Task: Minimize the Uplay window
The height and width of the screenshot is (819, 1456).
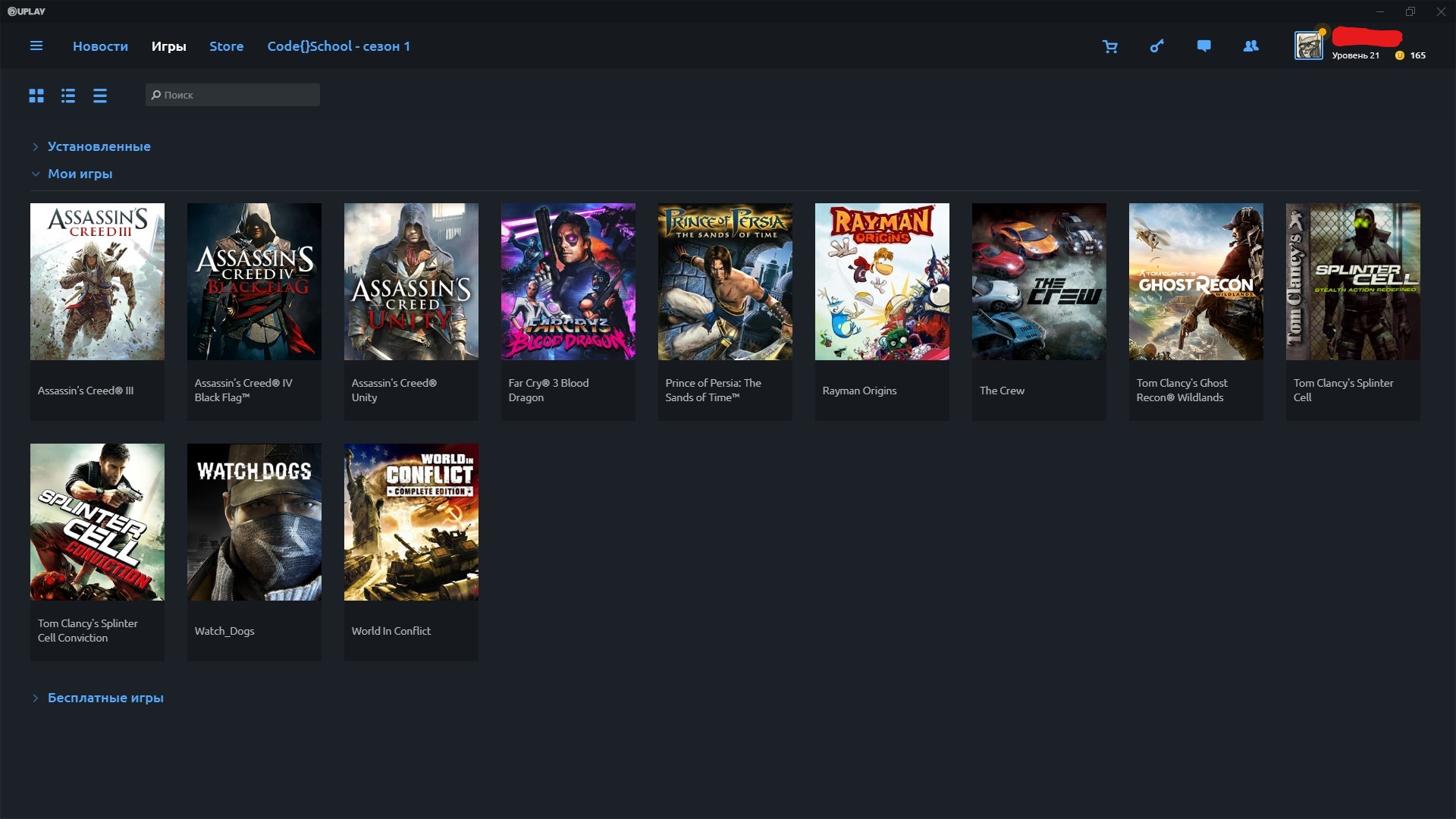Action: pyautogui.click(x=1380, y=11)
